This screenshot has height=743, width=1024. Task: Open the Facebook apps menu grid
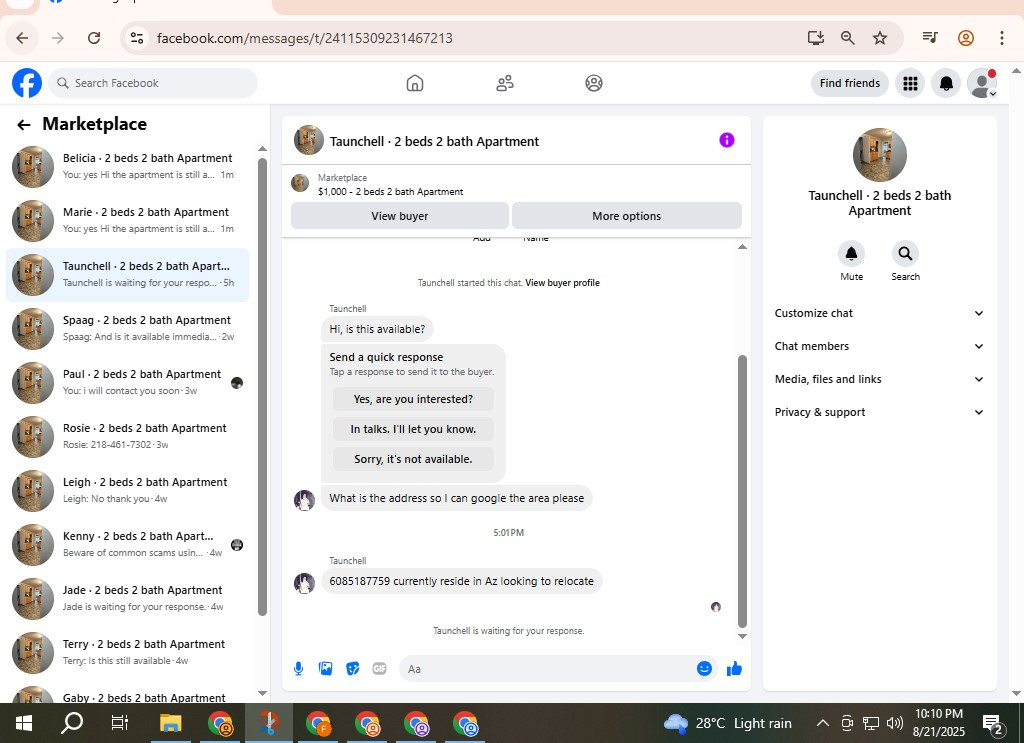(x=910, y=84)
